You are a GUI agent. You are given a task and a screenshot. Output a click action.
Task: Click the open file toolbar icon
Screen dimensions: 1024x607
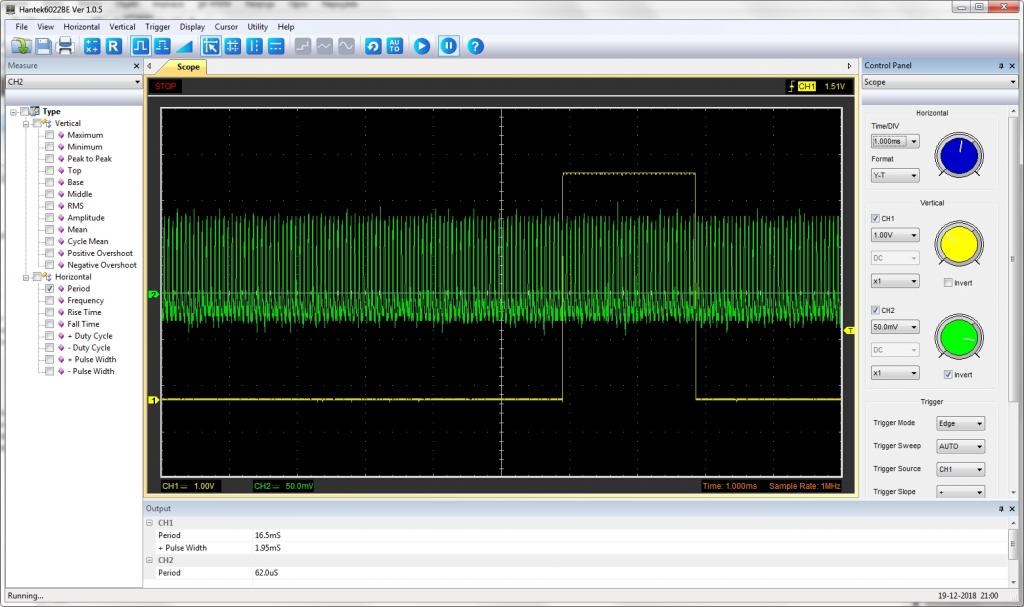coord(21,46)
